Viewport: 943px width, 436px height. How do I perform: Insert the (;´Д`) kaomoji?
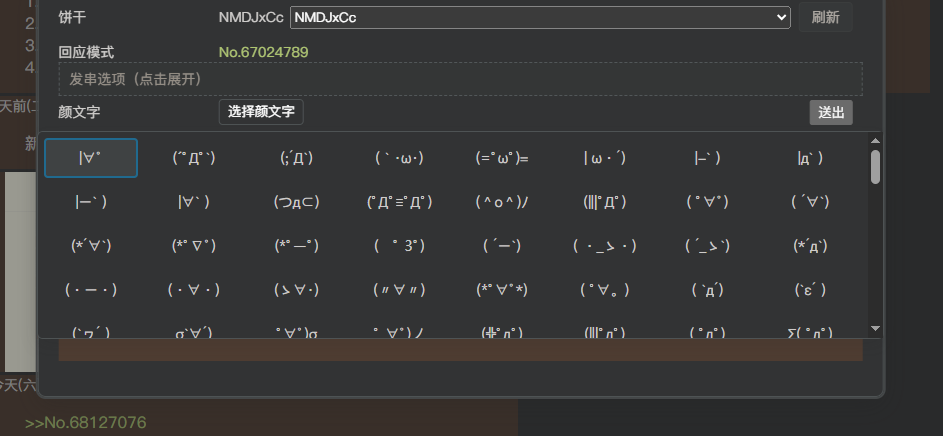pyautogui.click(x=296, y=158)
